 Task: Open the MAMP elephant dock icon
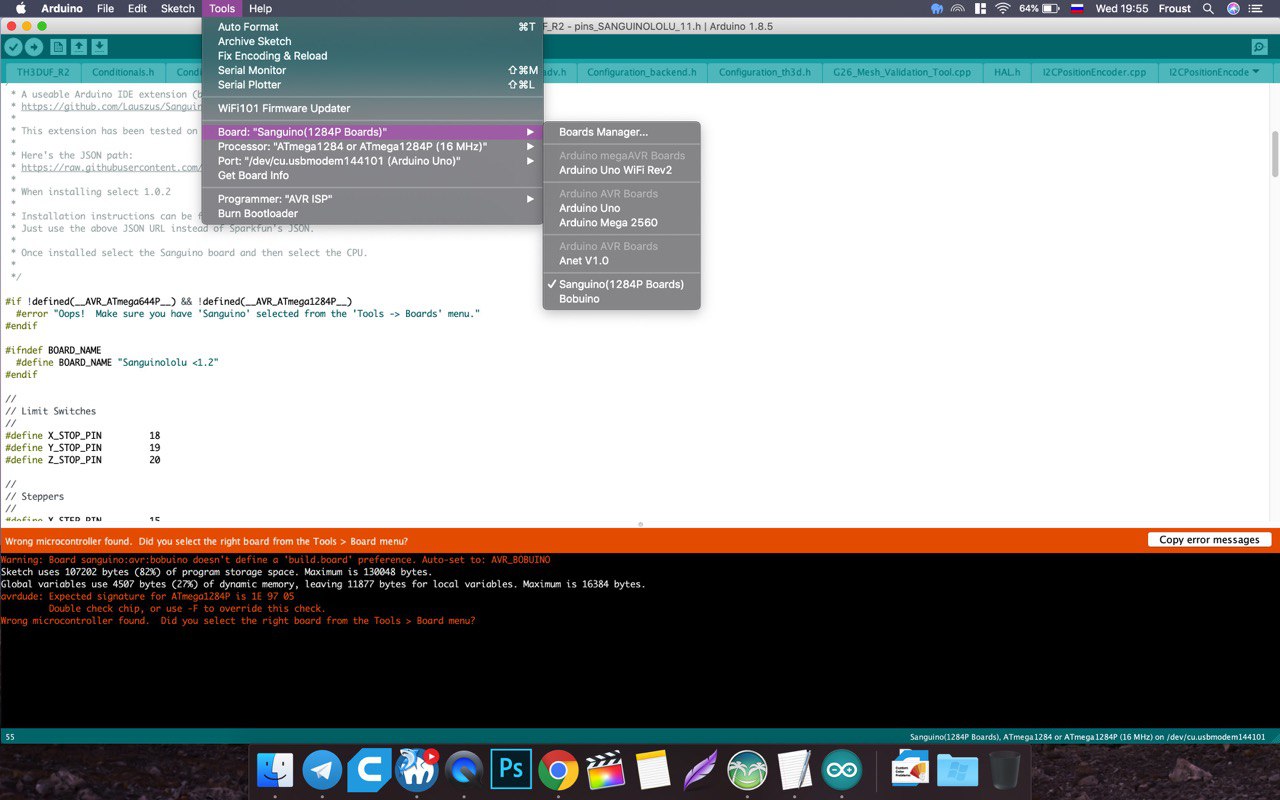(417, 770)
